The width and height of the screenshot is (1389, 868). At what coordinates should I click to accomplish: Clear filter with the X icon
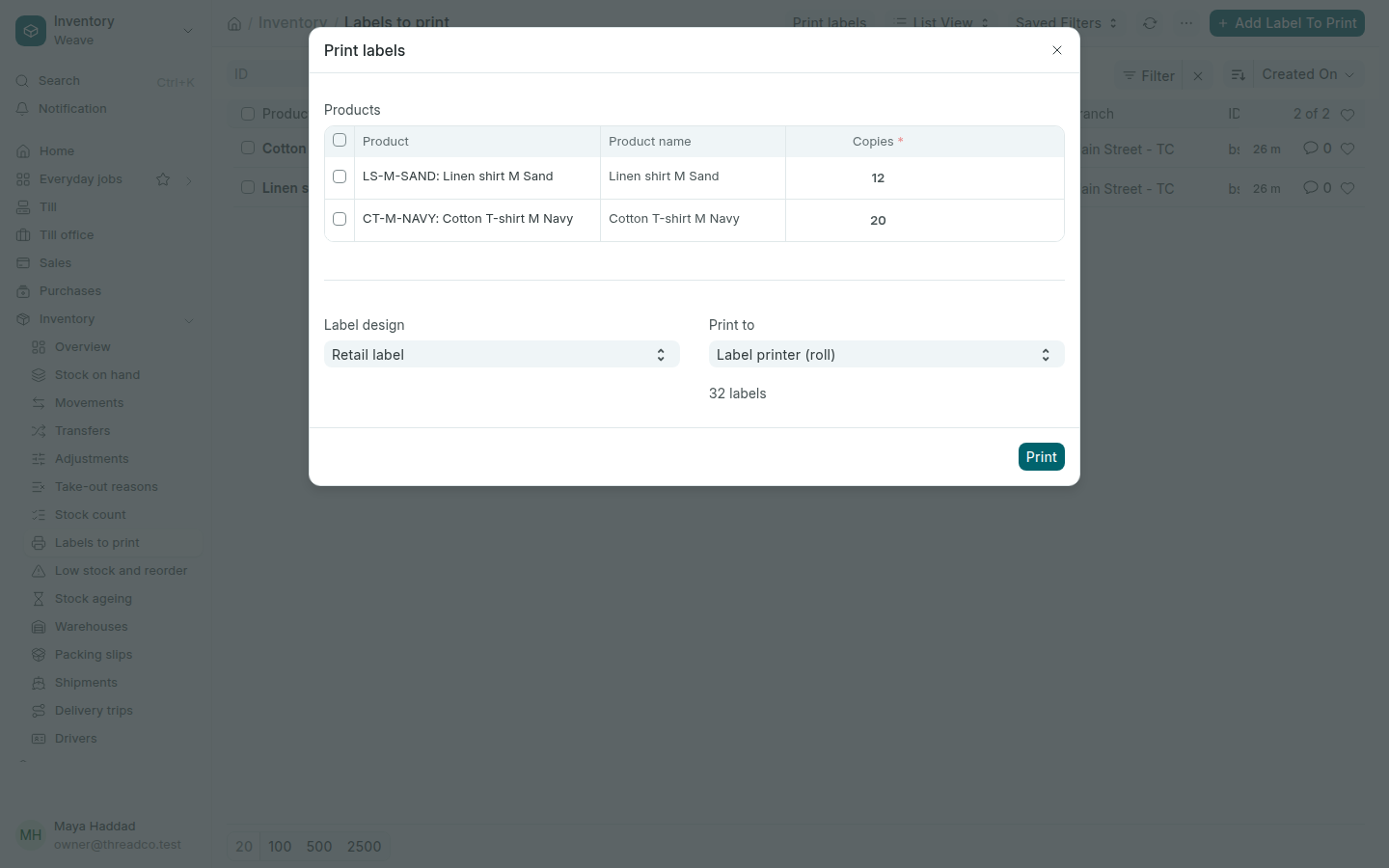[1198, 75]
